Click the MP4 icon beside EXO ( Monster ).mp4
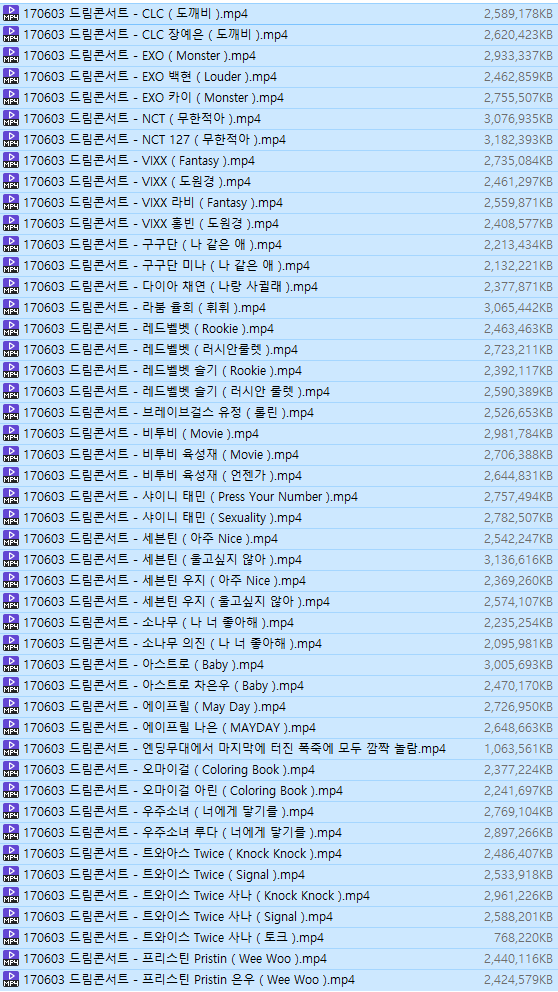The width and height of the screenshot is (558, 992). [x=11, y=56]
